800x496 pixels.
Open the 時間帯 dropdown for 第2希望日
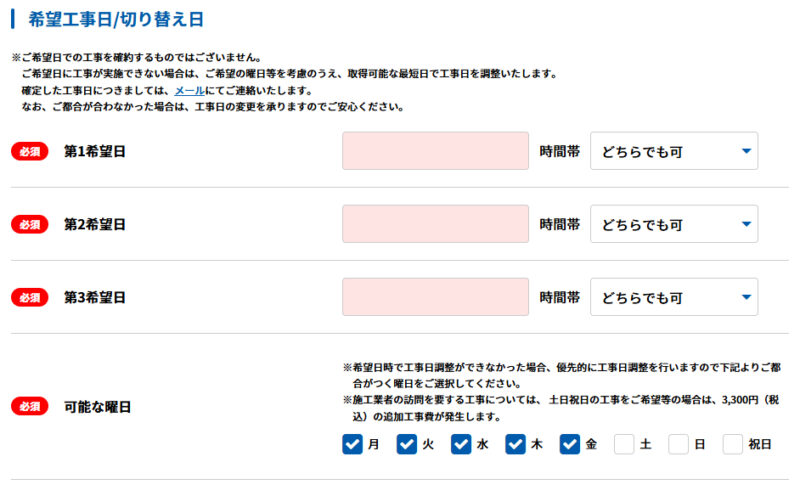click(674, 224)
